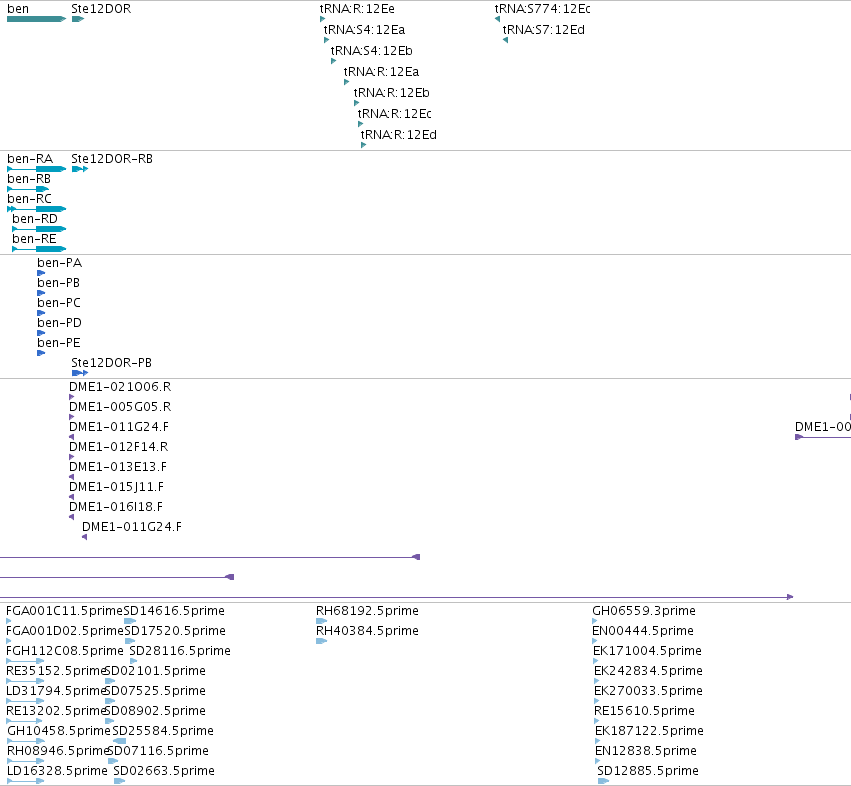Select the SD07525.5prime EST label
Viewport: 851px width, 786px height.
coord(155,691)
